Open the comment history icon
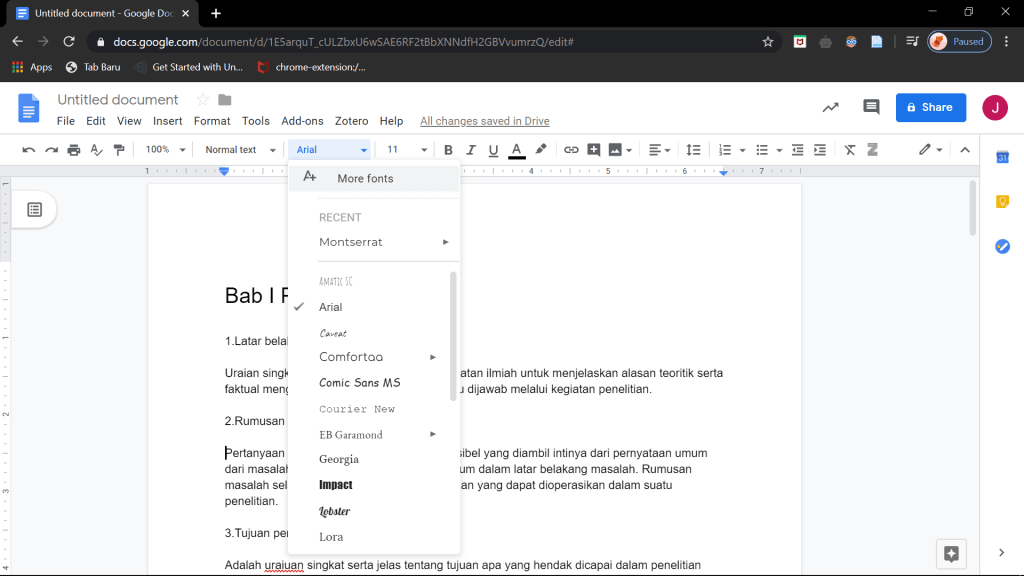The width and height of the screenshot is (1024, 576). pyautogui.click(x=871, y=108)
